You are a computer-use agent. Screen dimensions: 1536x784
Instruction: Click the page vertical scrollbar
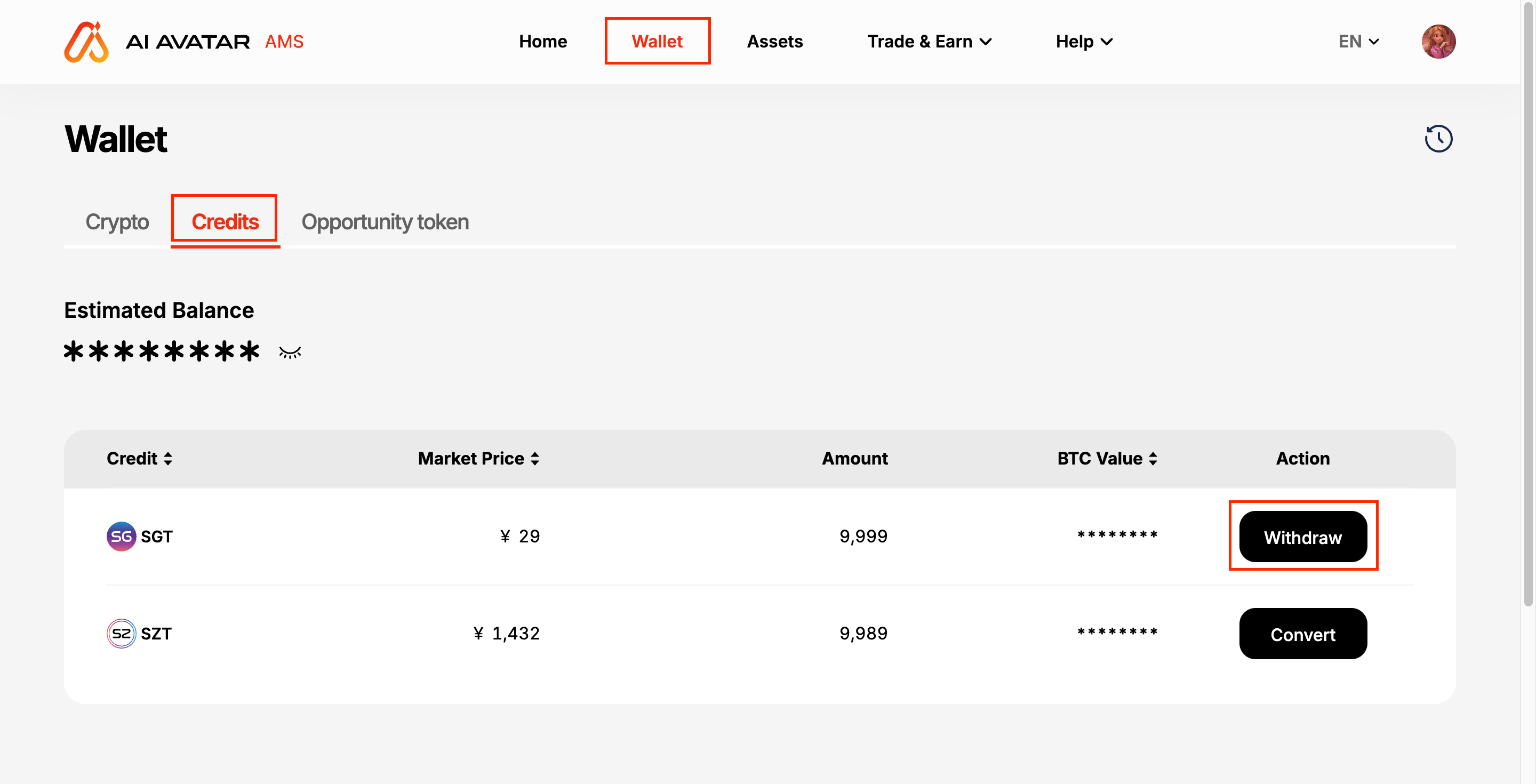1528,304
